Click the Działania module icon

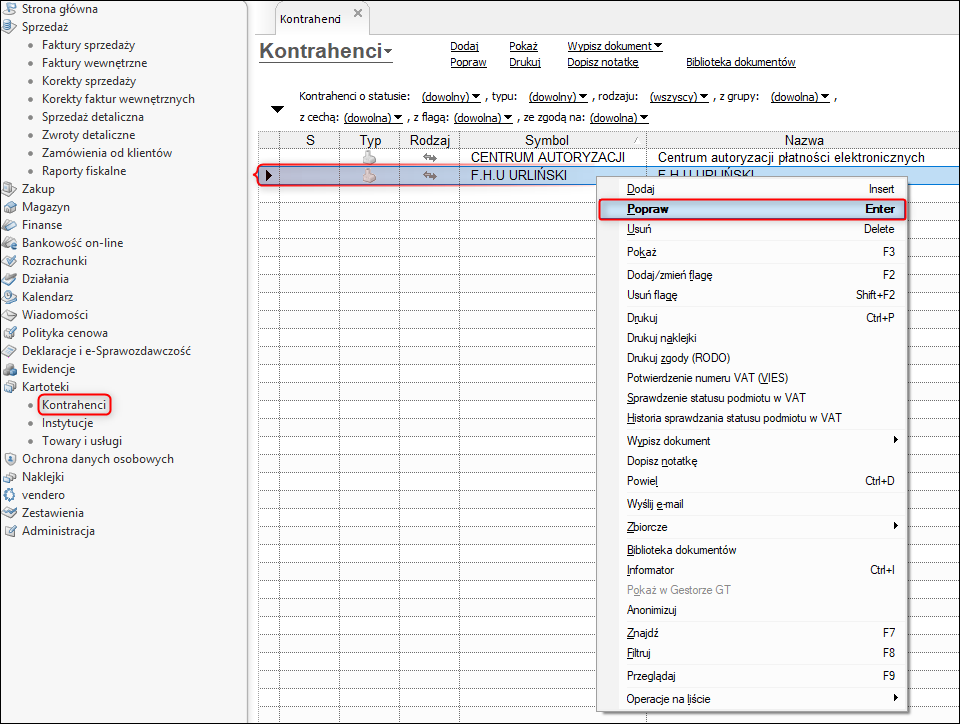pyautogui.click(x=10, y=279)
